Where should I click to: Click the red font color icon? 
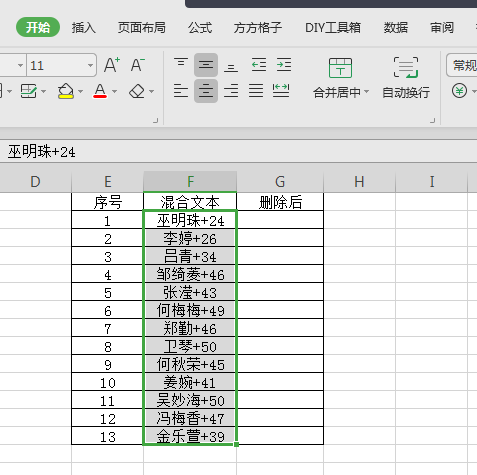[100, 91]
